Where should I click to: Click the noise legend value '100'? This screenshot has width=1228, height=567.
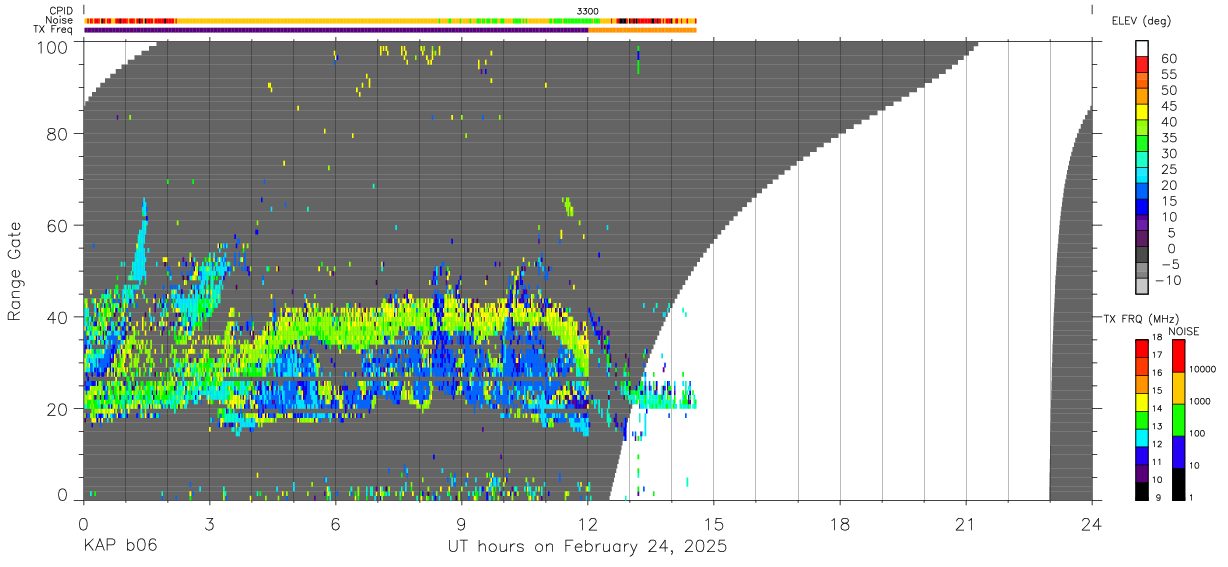pyautogui.click(x=1197, y=434)
